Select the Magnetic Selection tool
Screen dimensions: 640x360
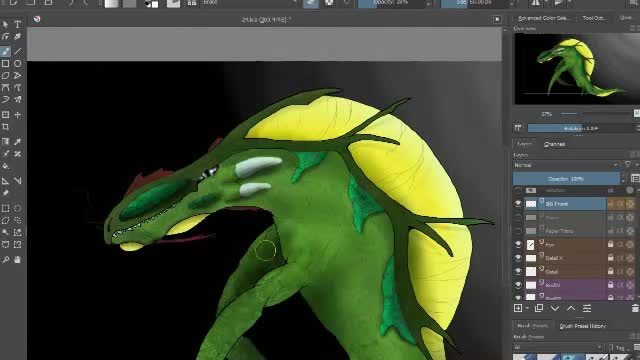[18, 244]
